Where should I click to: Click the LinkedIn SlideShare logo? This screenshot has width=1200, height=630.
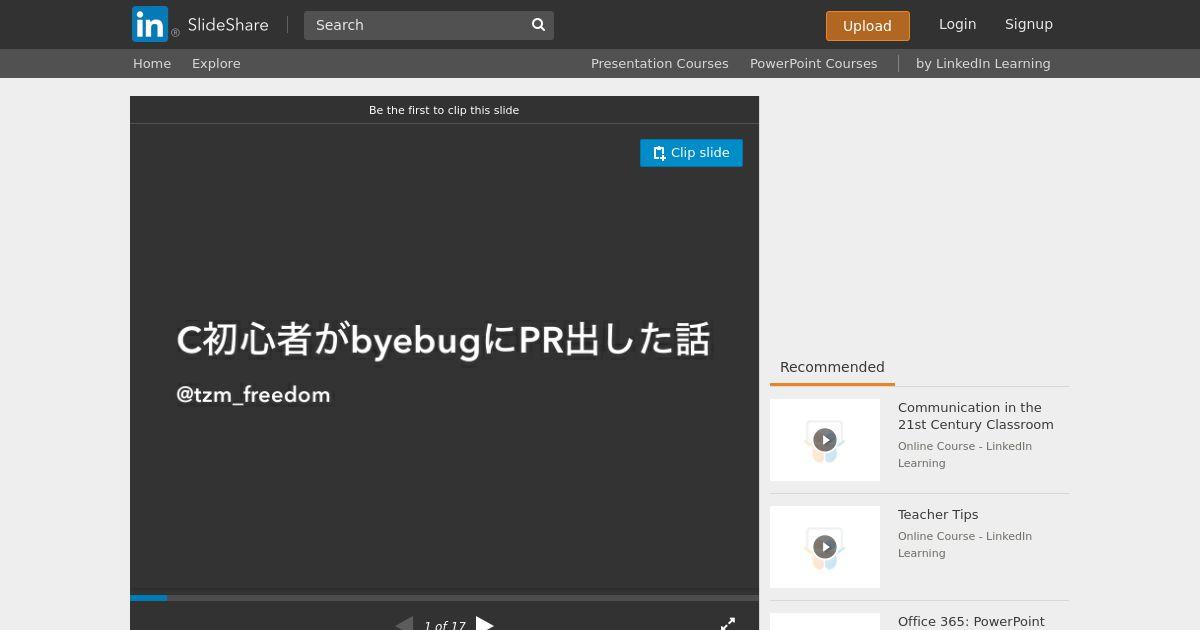[x=200, y=24]
